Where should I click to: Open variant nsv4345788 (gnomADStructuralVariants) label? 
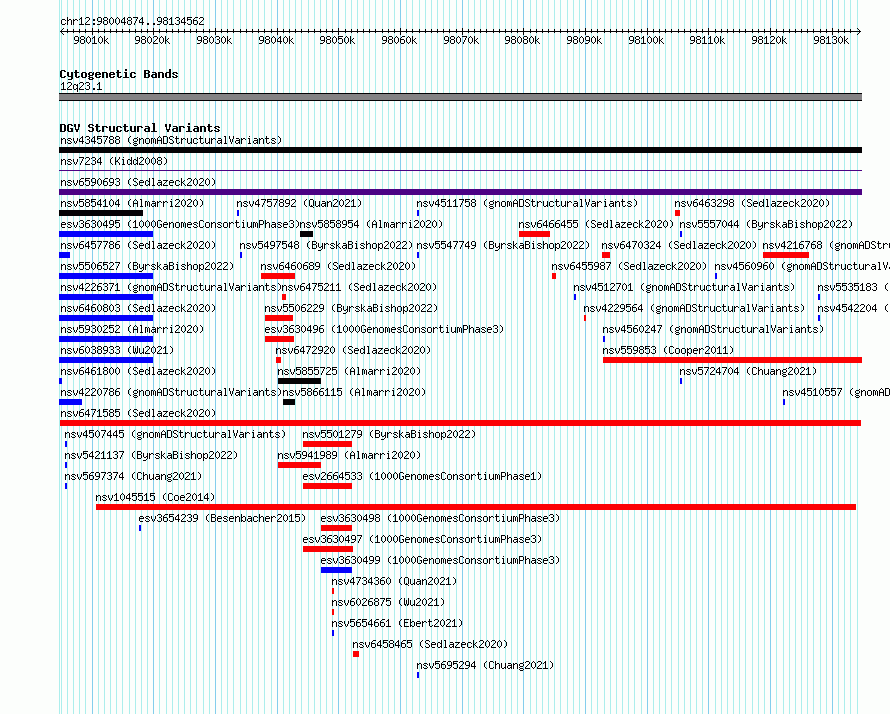171,140
